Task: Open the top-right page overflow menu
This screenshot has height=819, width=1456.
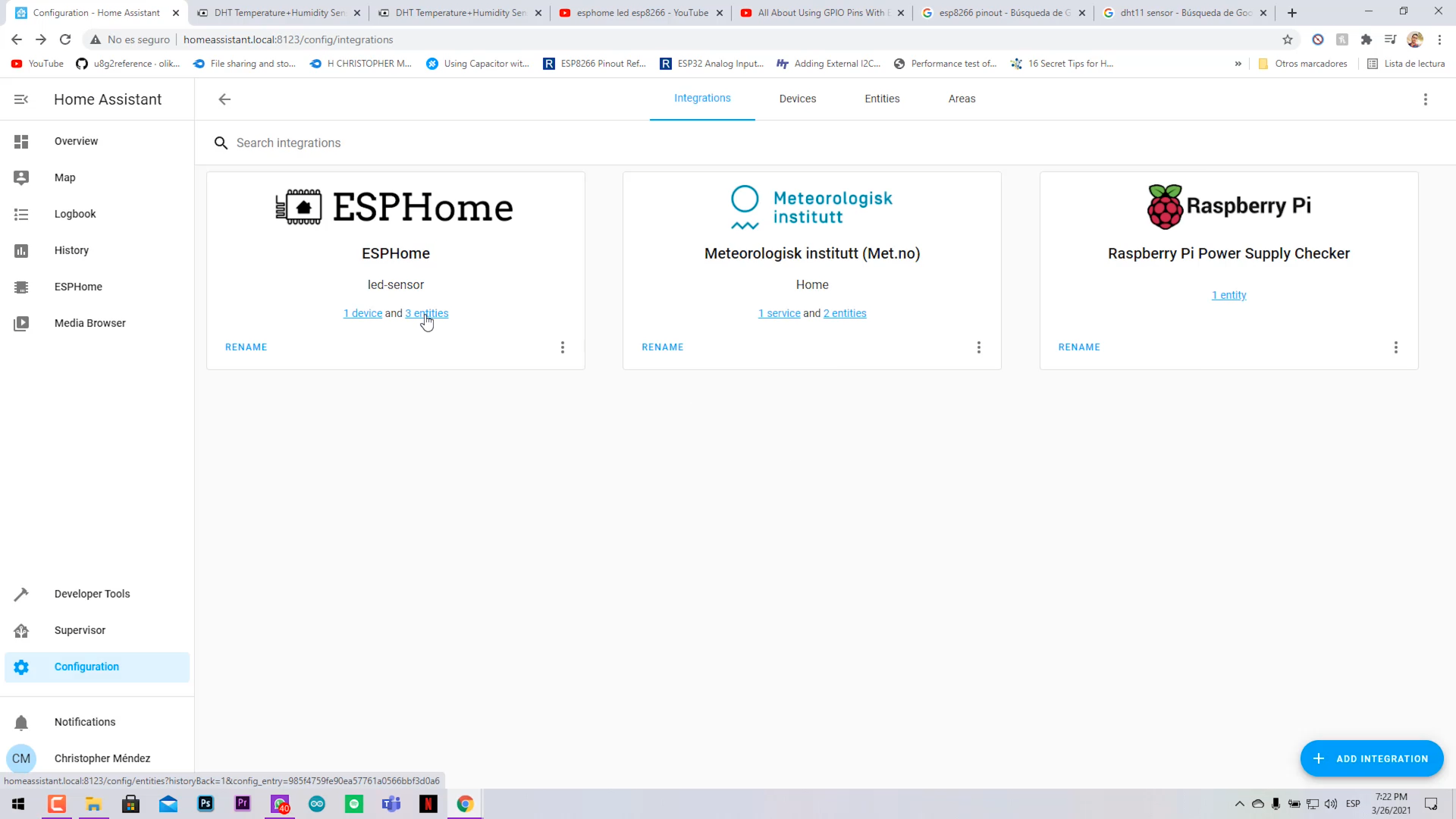Action: click(x=1425, y=99)
